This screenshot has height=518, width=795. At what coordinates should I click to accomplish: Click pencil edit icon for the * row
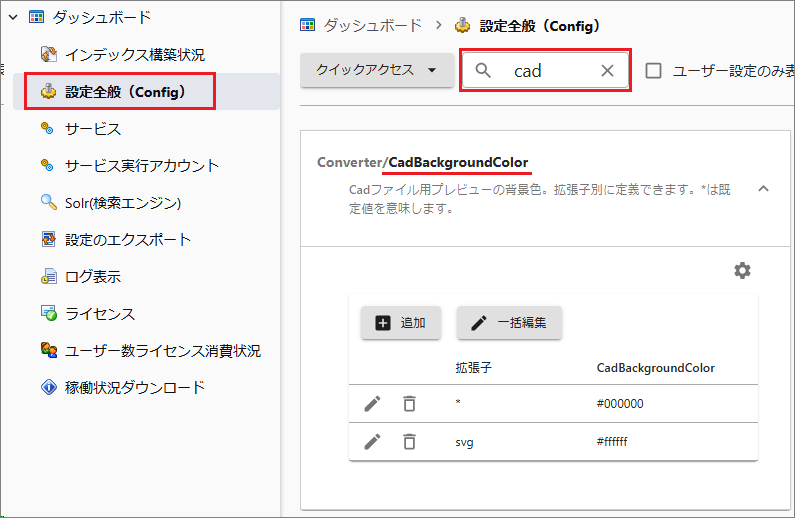pos(372,404)
